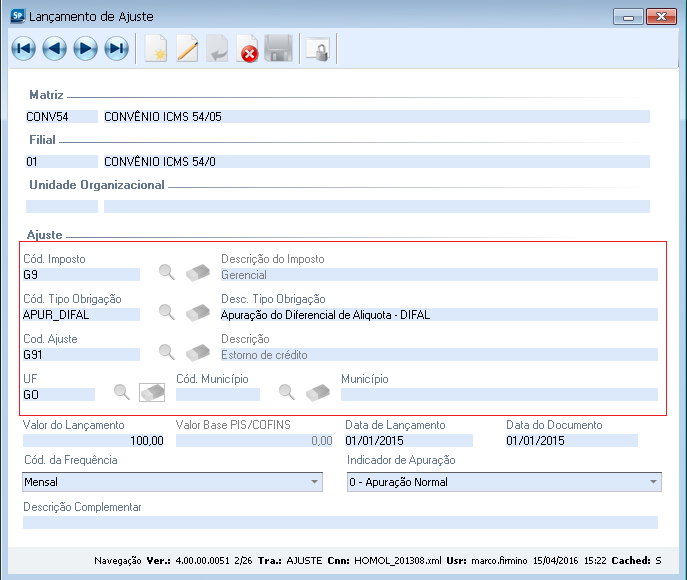Viewport: 687px width, 580px height.
Task: Clear the Cód. Município with eraser icon
Action: pos(318,393)
